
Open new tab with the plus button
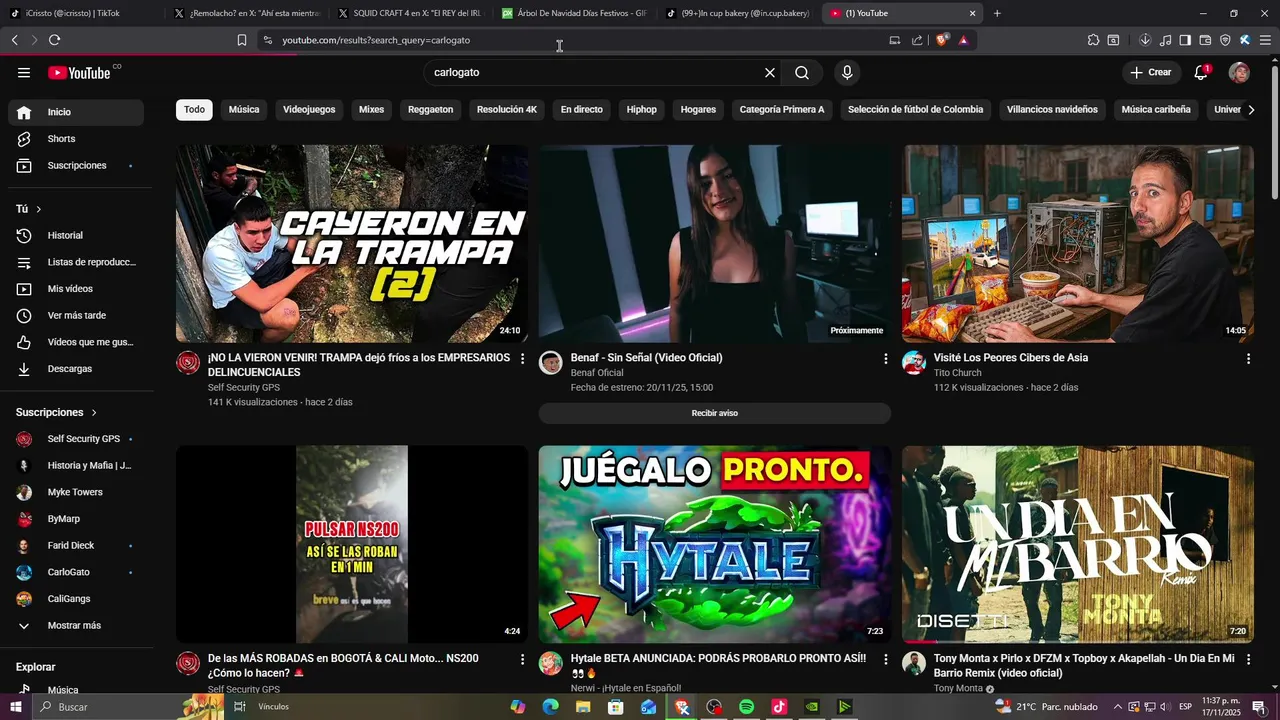[x=997, y=13]
